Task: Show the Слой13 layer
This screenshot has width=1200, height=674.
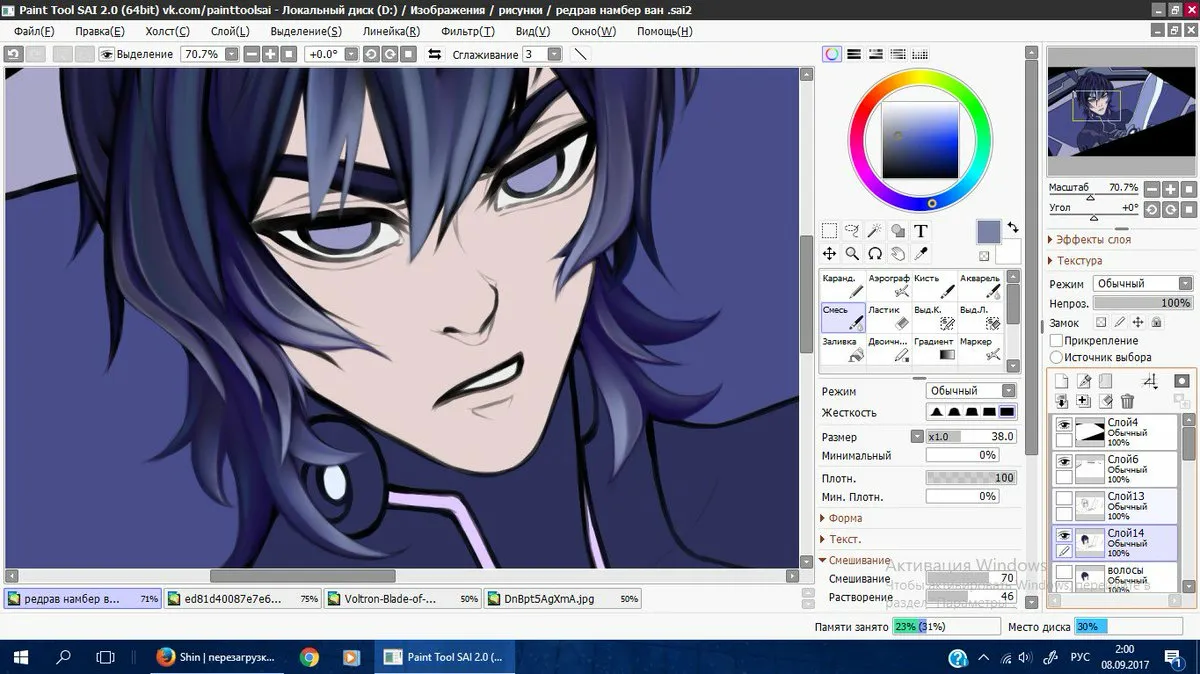Action: [x=1064, y=499]
